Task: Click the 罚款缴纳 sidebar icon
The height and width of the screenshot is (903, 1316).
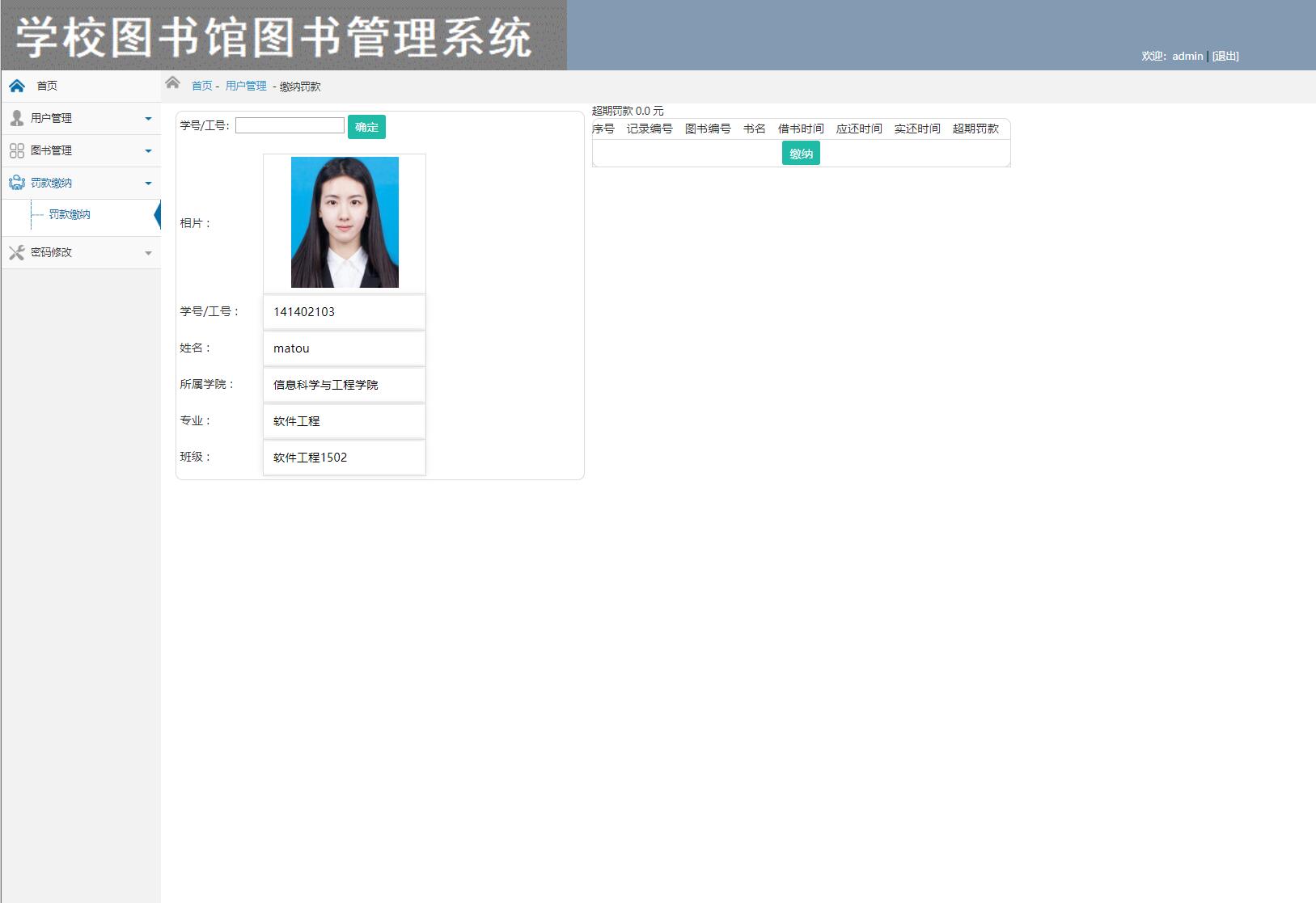Action: click(x=17, y=183)
